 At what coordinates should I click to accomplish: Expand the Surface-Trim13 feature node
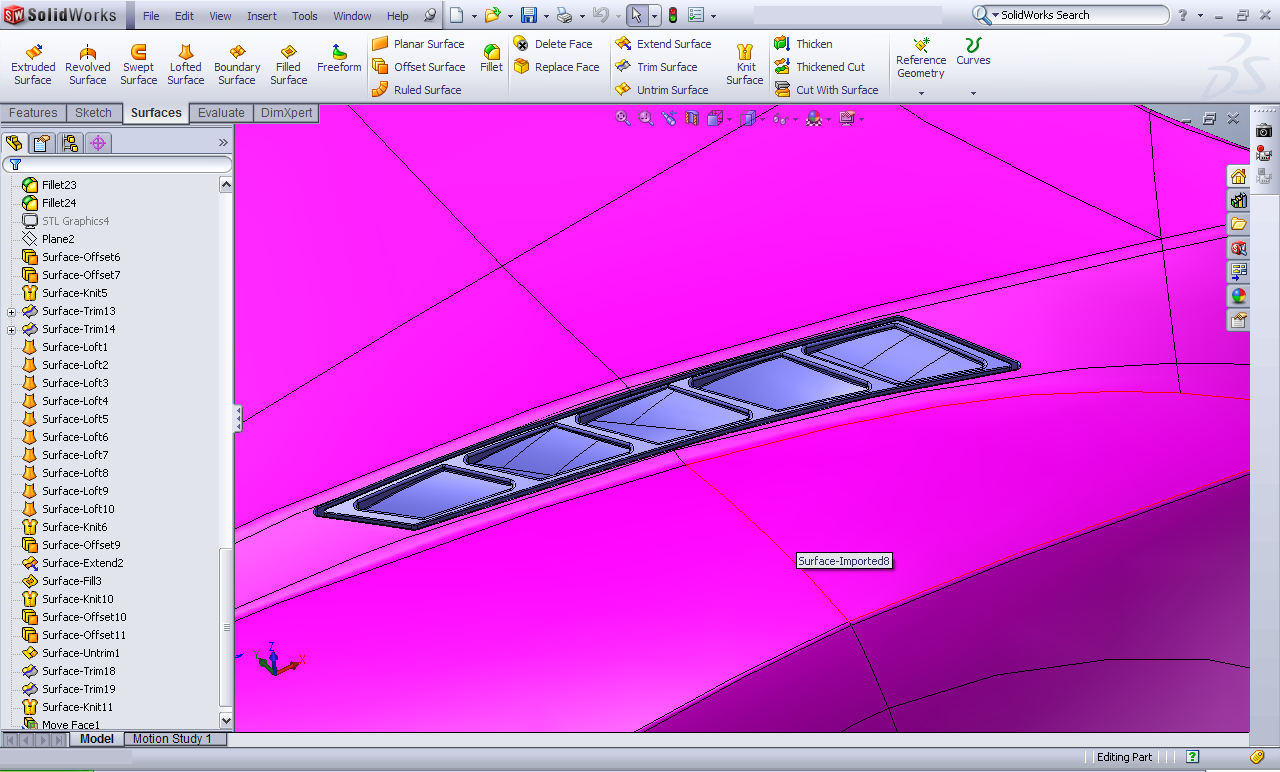coord(12,312)
